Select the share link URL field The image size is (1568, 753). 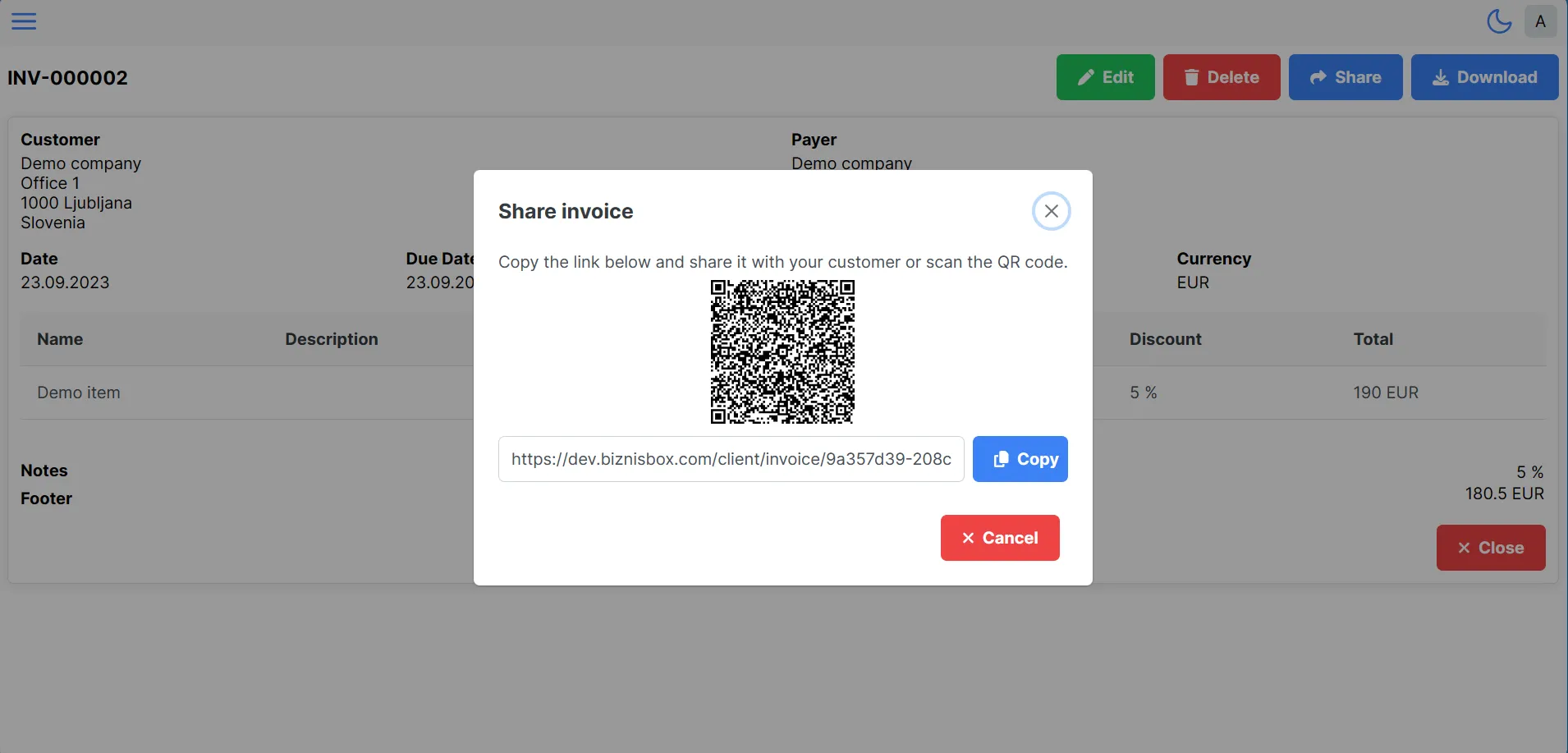coord(731,459)
